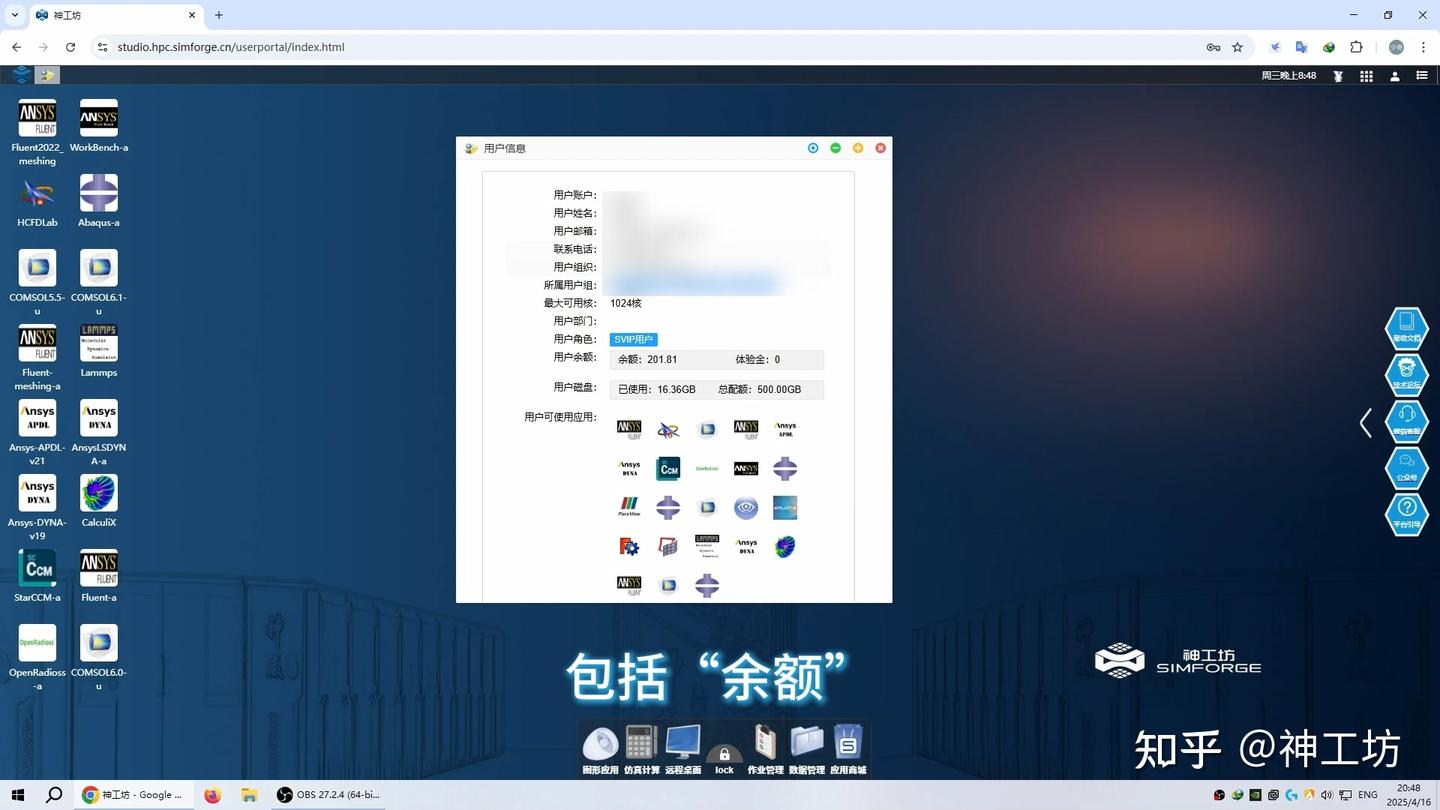
Task: Open the grid apps icon in portal top bar
Action: 1366,76
